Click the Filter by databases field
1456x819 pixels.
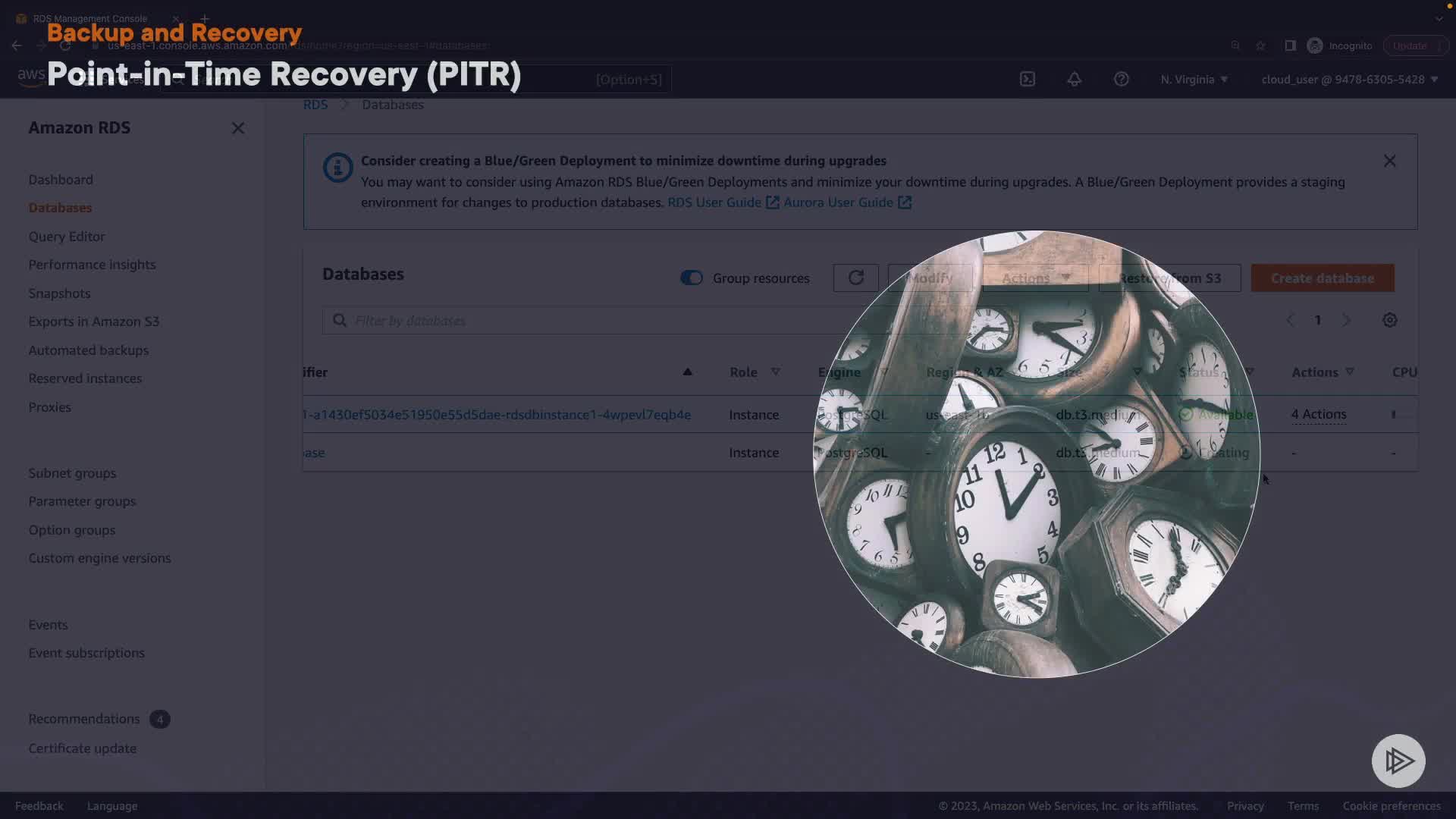pyautogui.click(x=576, y=321)
